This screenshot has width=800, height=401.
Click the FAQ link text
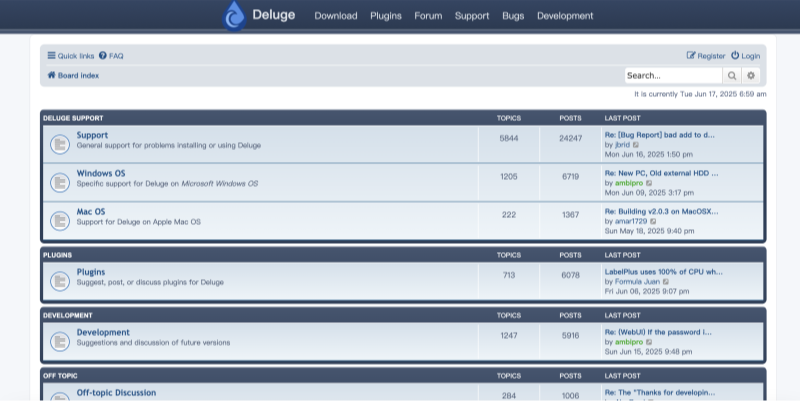point(116,56)
